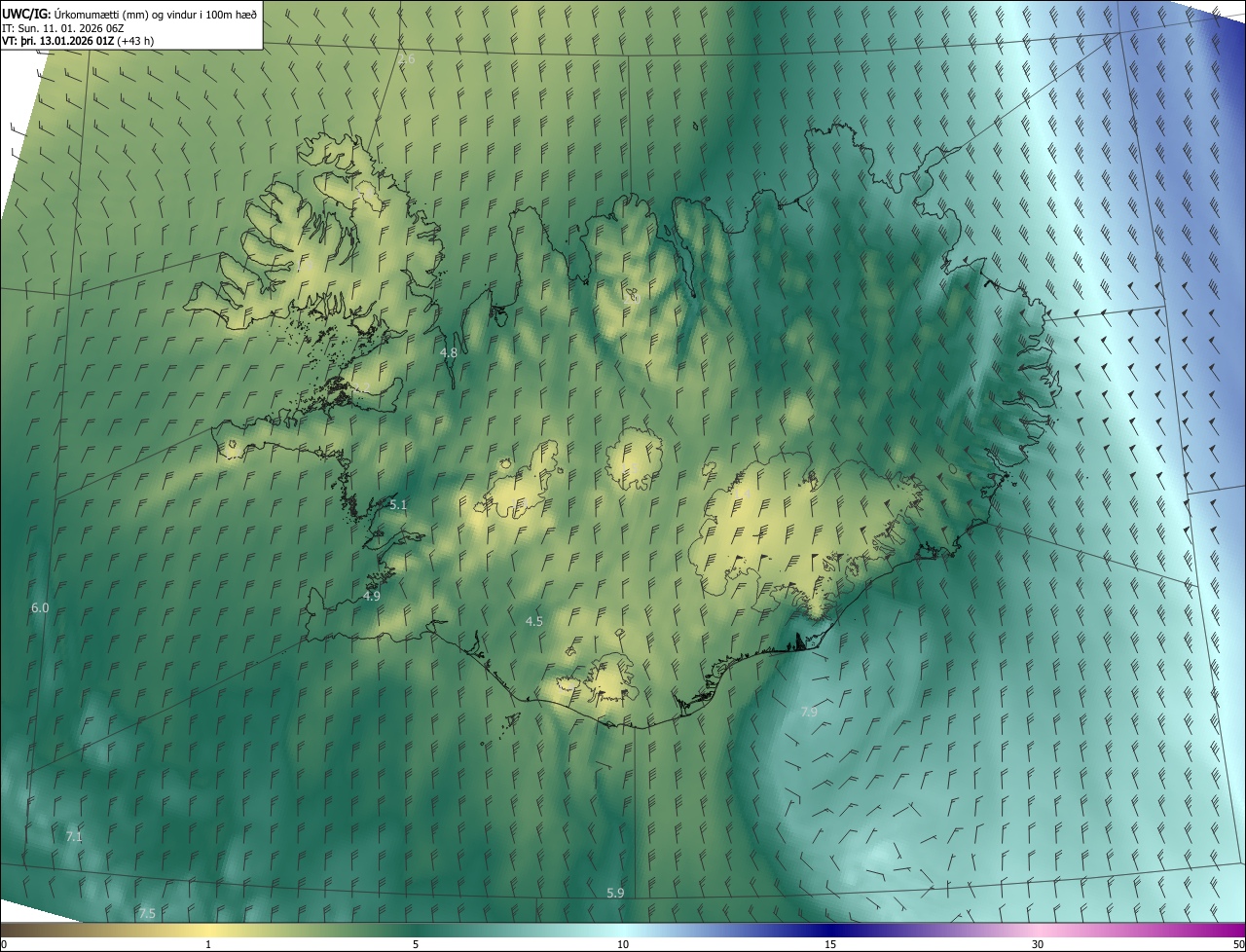Click the 5.9 value on the map
This screenshot has width=1246, height=952.
click(615, 893)
